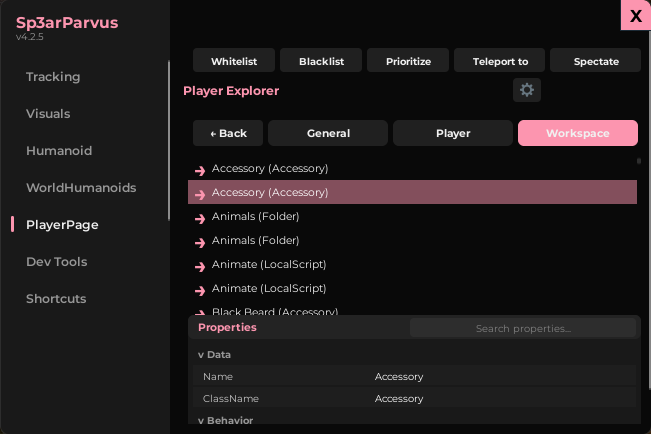Click the sidebar scrollbar
The image size is (651, 434).
coord(169,141)
